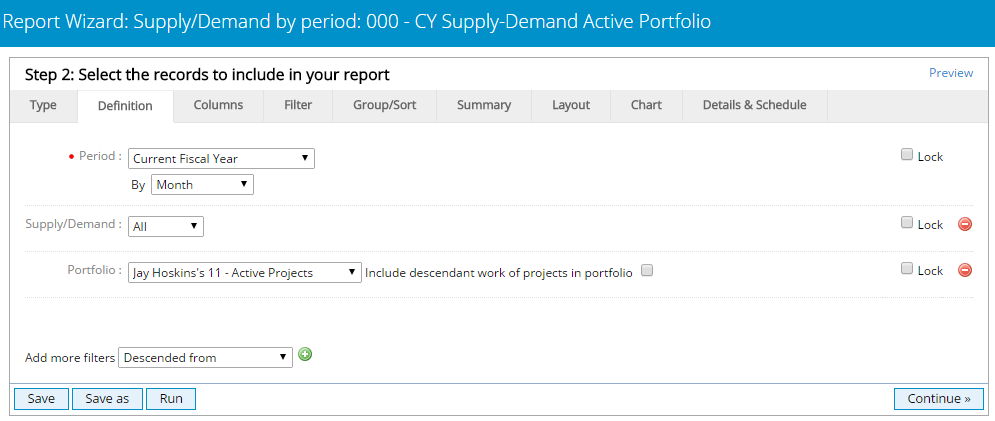Click the Save as button
Screen dimensions: 995x421
click(107, 398)
